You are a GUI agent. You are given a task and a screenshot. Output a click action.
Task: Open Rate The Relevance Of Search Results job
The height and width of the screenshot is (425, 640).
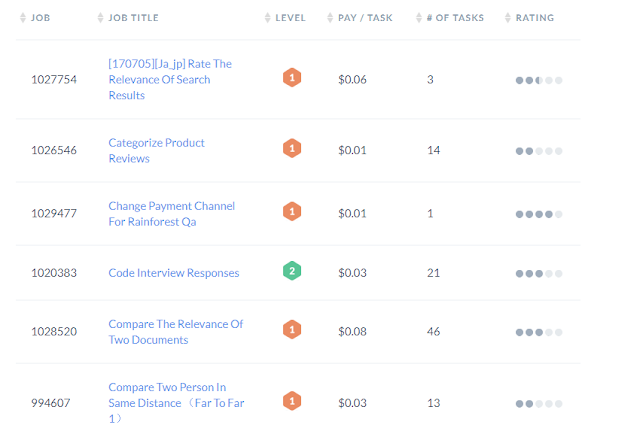(169, 79)
